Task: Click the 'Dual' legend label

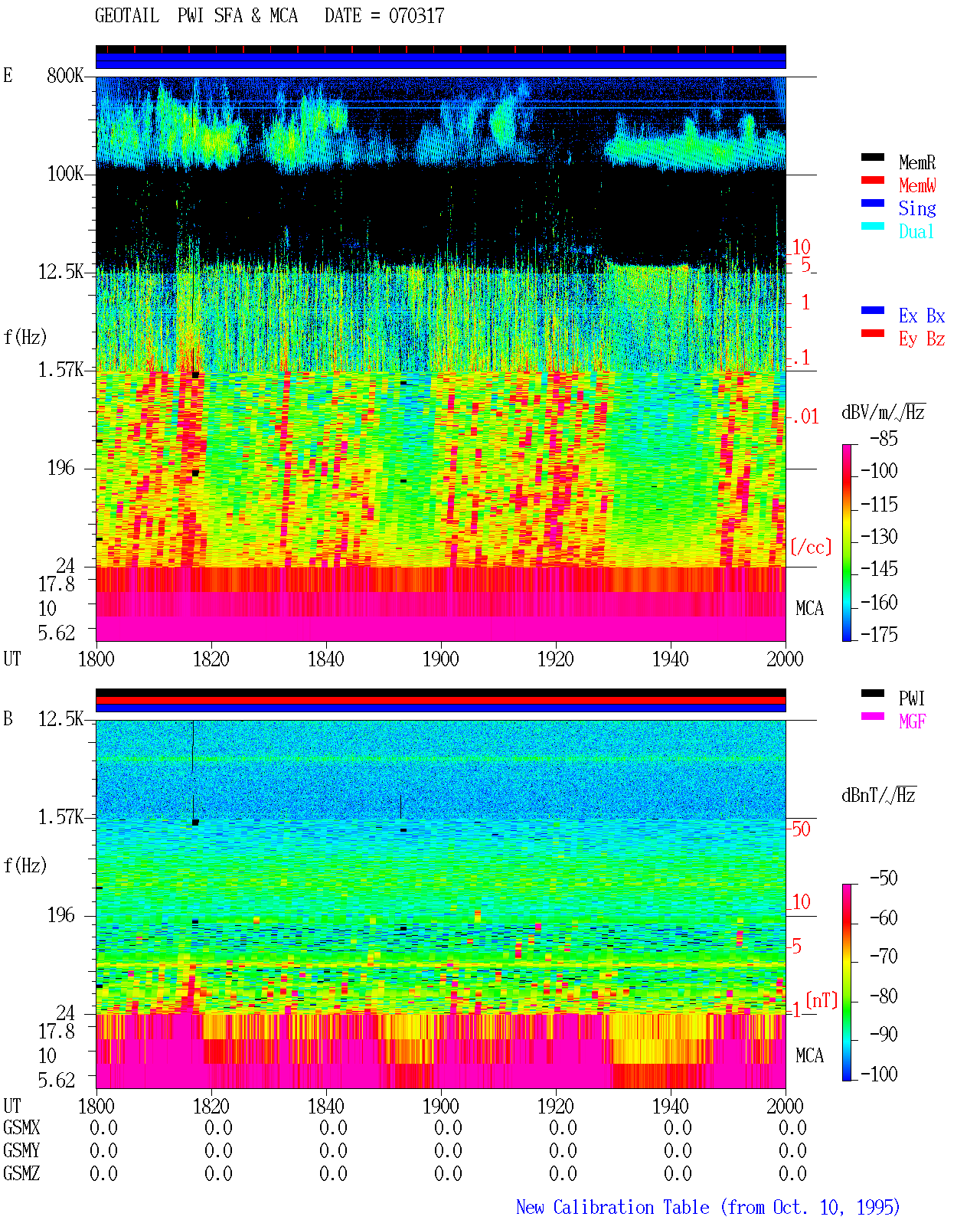Action: tap(917, 231)
